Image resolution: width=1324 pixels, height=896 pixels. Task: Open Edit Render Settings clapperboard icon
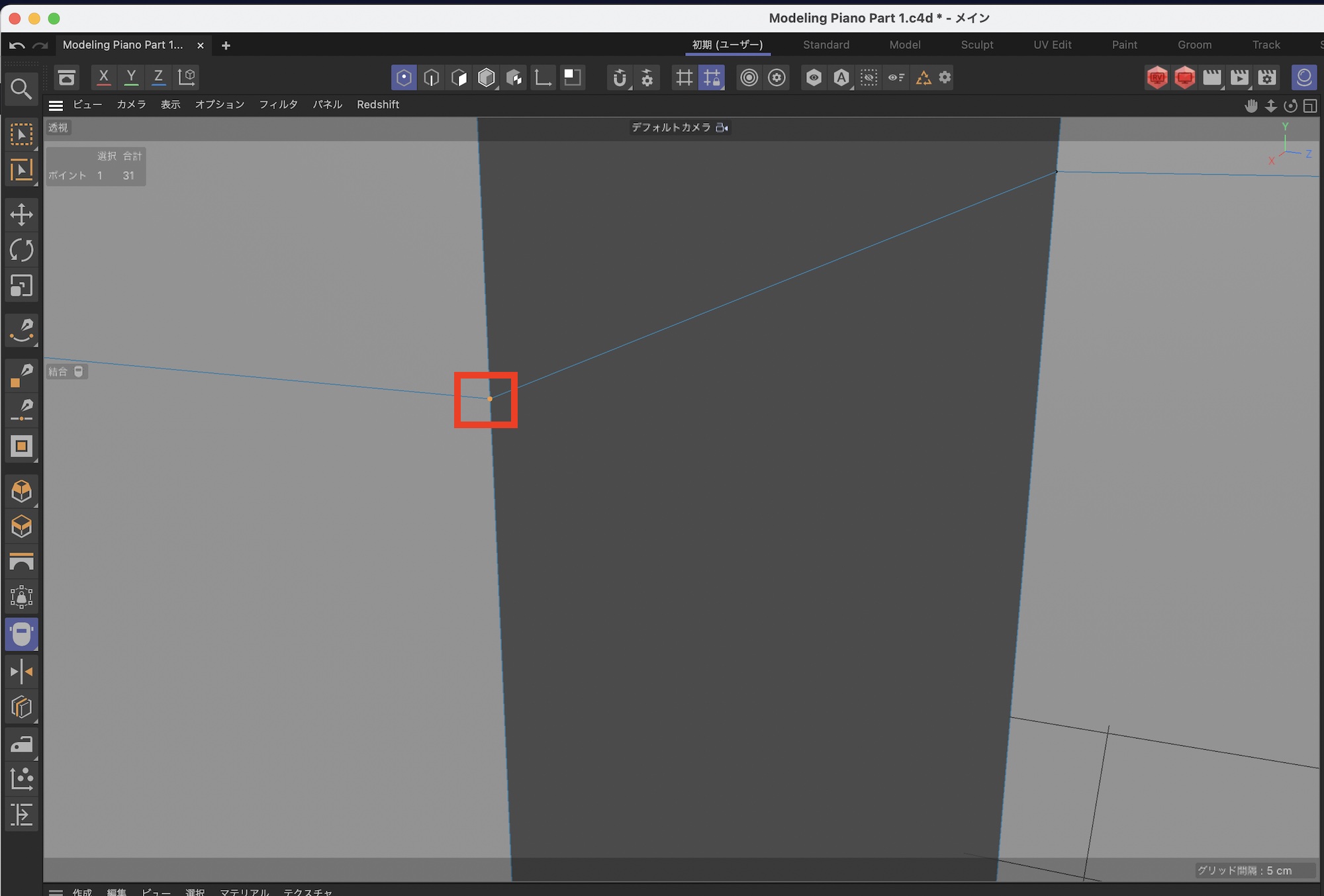(1267, 77)
